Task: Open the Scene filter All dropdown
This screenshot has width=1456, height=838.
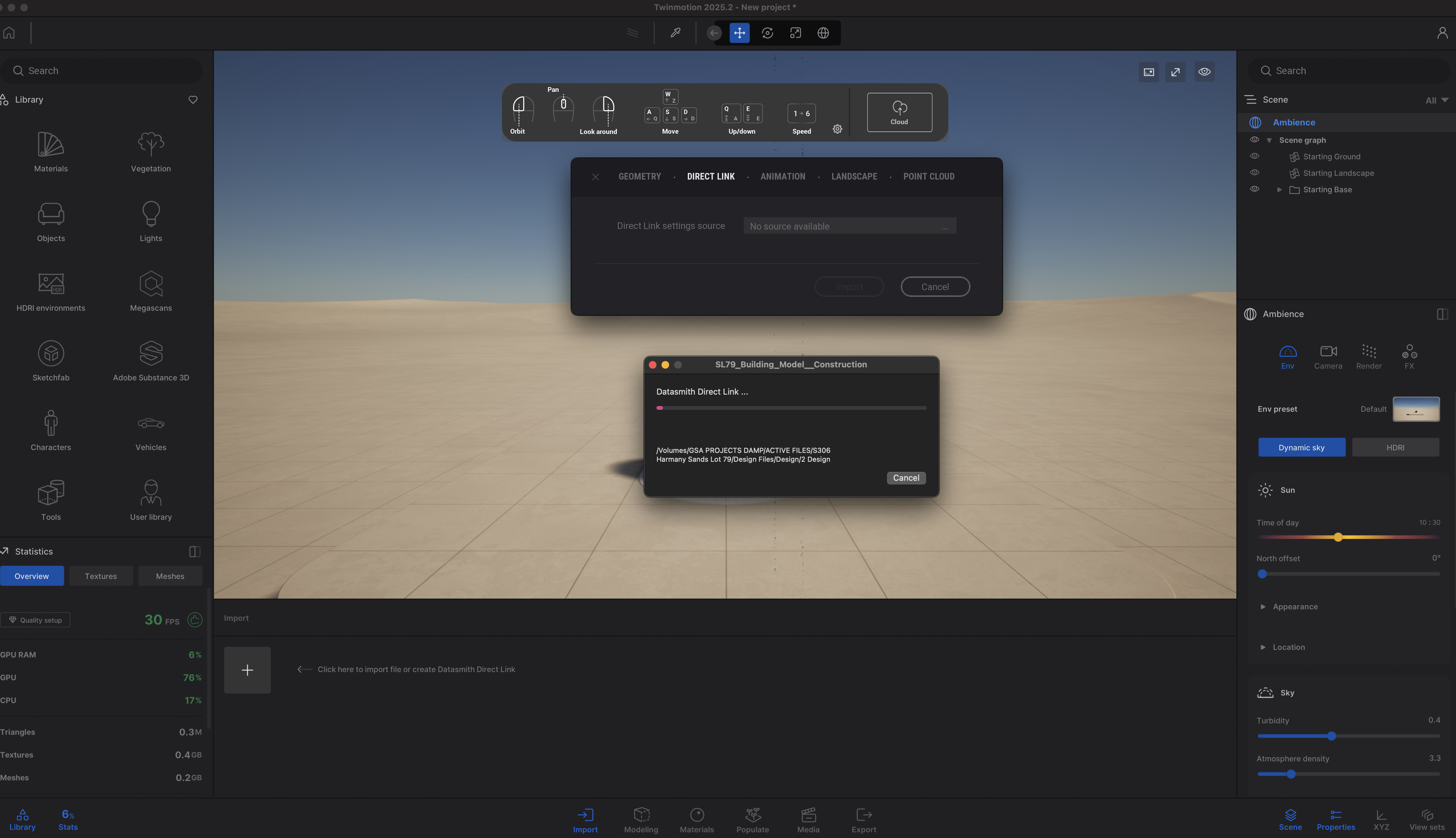Action: [x=1436, y=100]
